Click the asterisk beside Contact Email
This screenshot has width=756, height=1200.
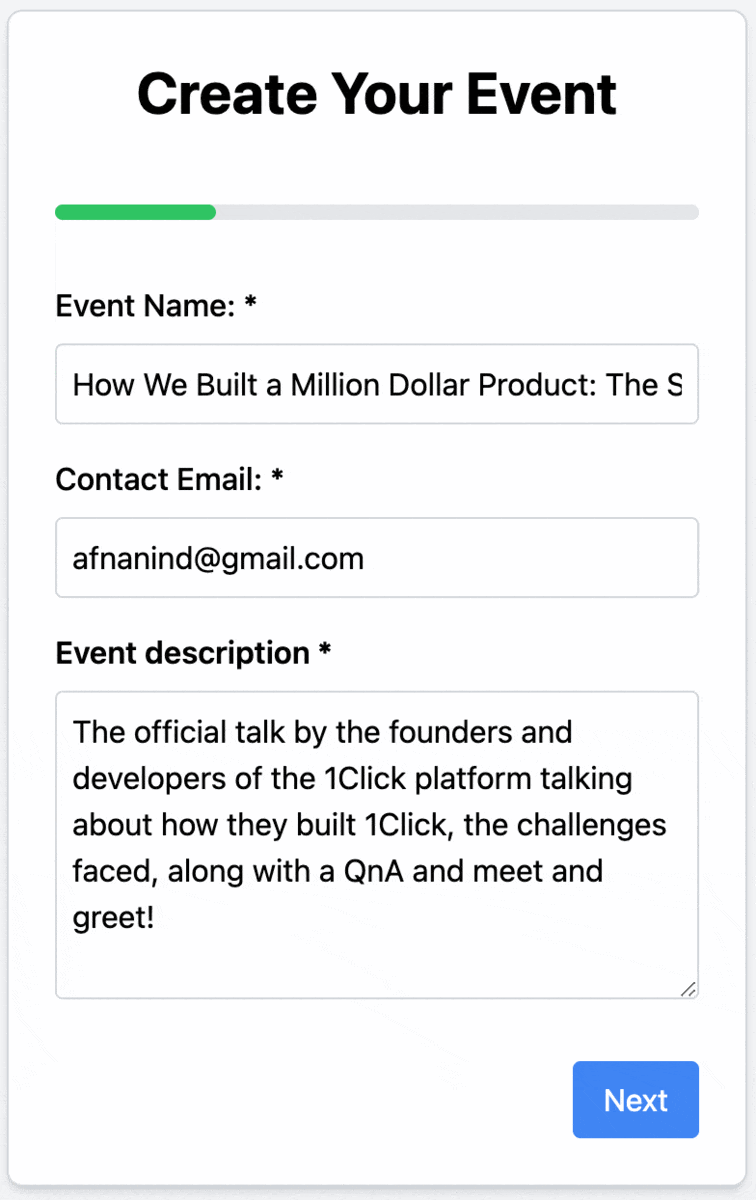click(x=277, y=478)
